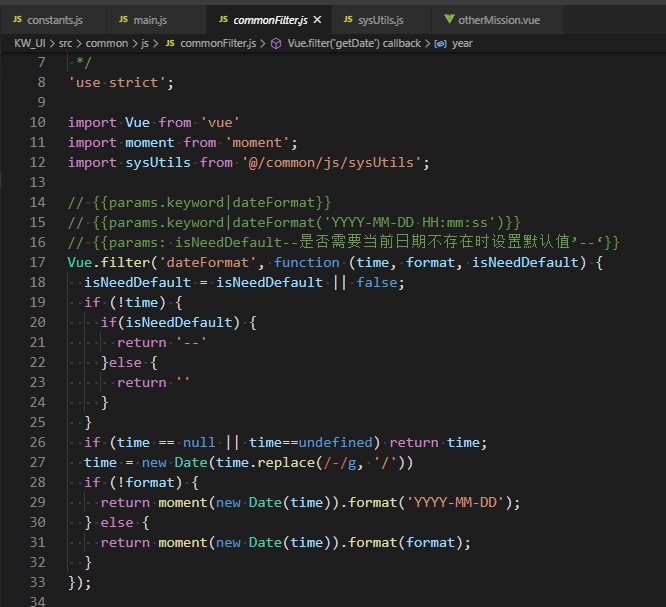
Task: Close the commonFilter.js tab
Action: (317, 20)
